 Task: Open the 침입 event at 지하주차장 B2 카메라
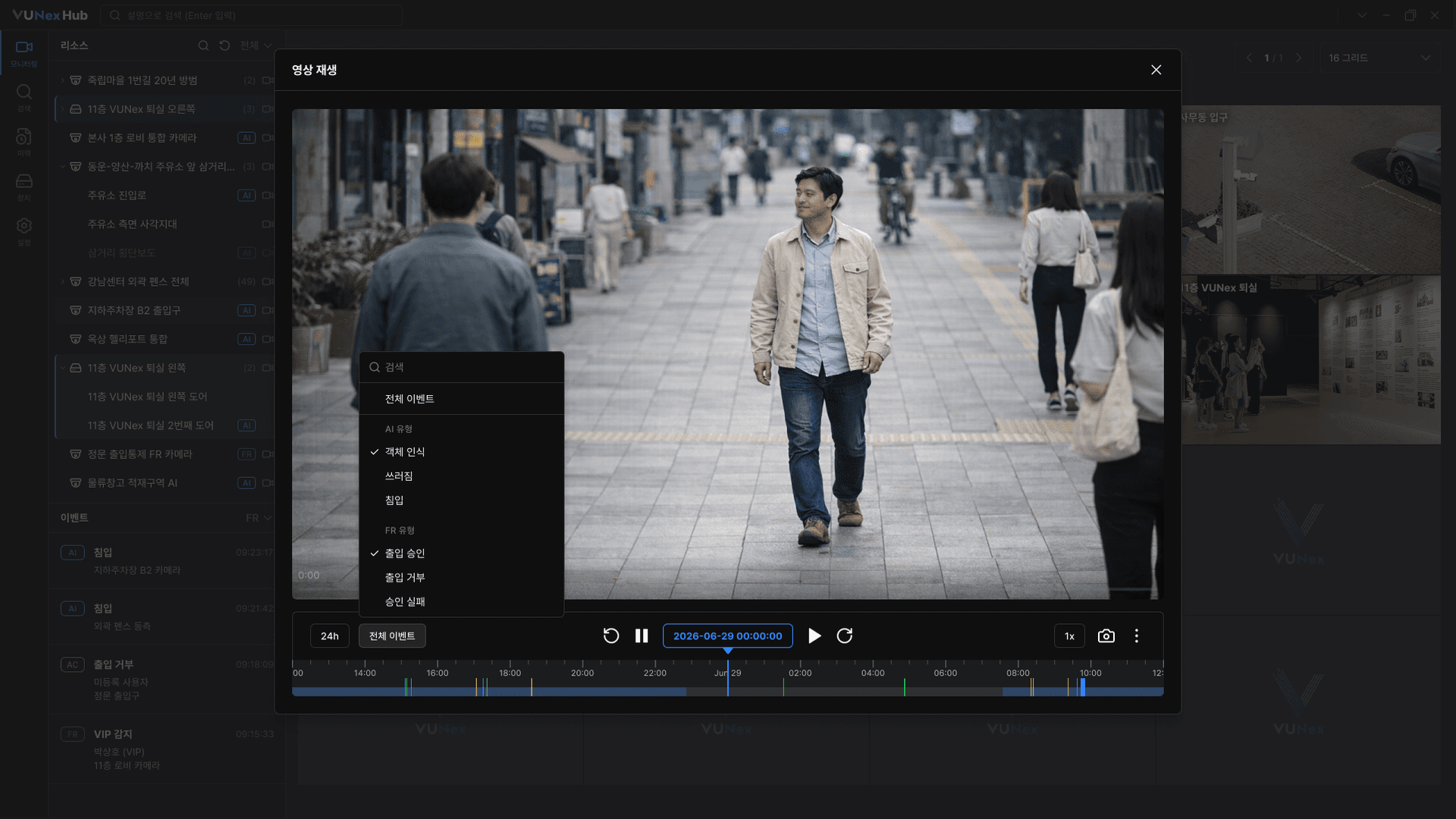click(167, 560)
